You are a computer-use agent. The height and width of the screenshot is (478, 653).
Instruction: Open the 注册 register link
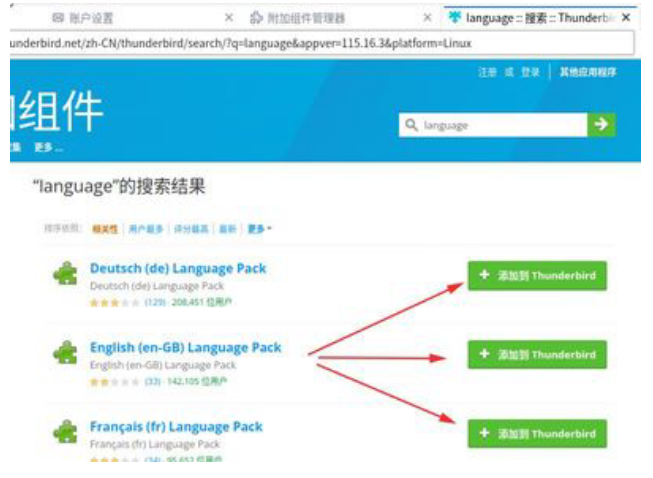click(487, 72)
